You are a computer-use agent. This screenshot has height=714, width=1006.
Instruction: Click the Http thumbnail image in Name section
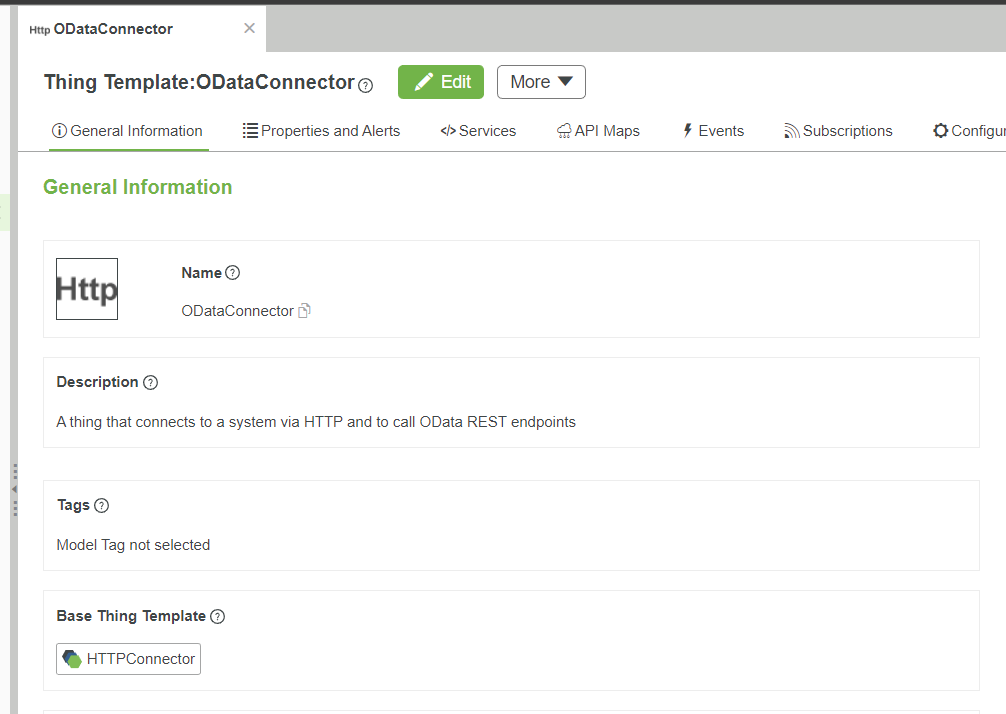point(86,288)
